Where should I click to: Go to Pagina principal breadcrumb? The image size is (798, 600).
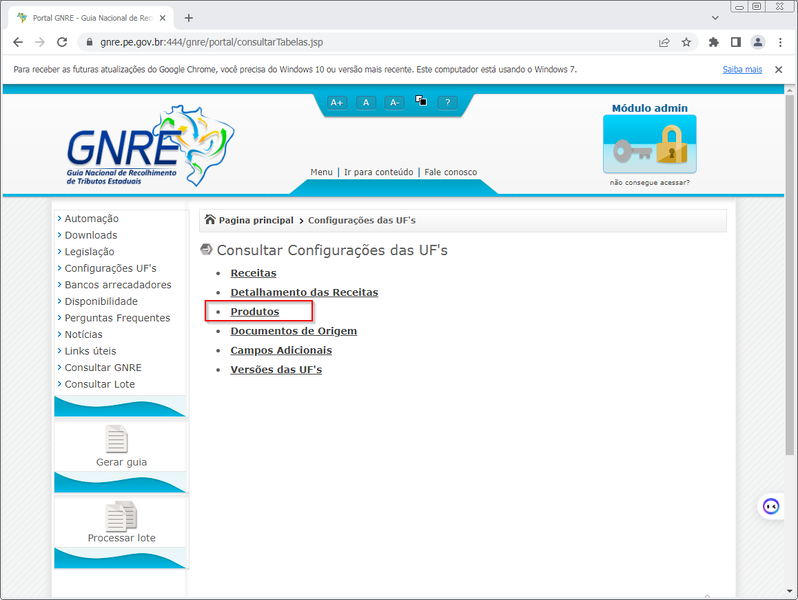(x=256, y=220)
